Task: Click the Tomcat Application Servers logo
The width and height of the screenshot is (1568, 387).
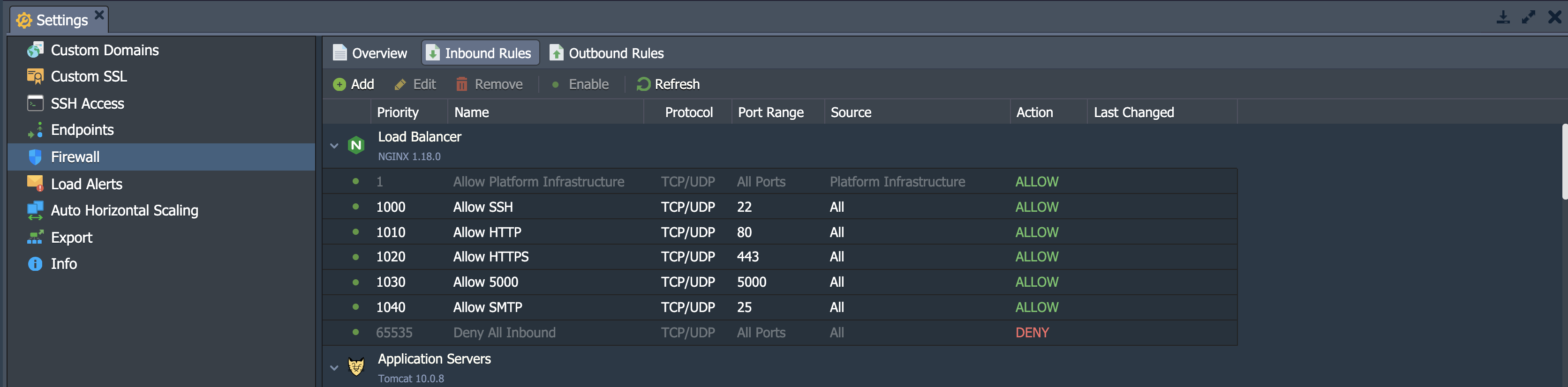Action: [x=356, y=367]
